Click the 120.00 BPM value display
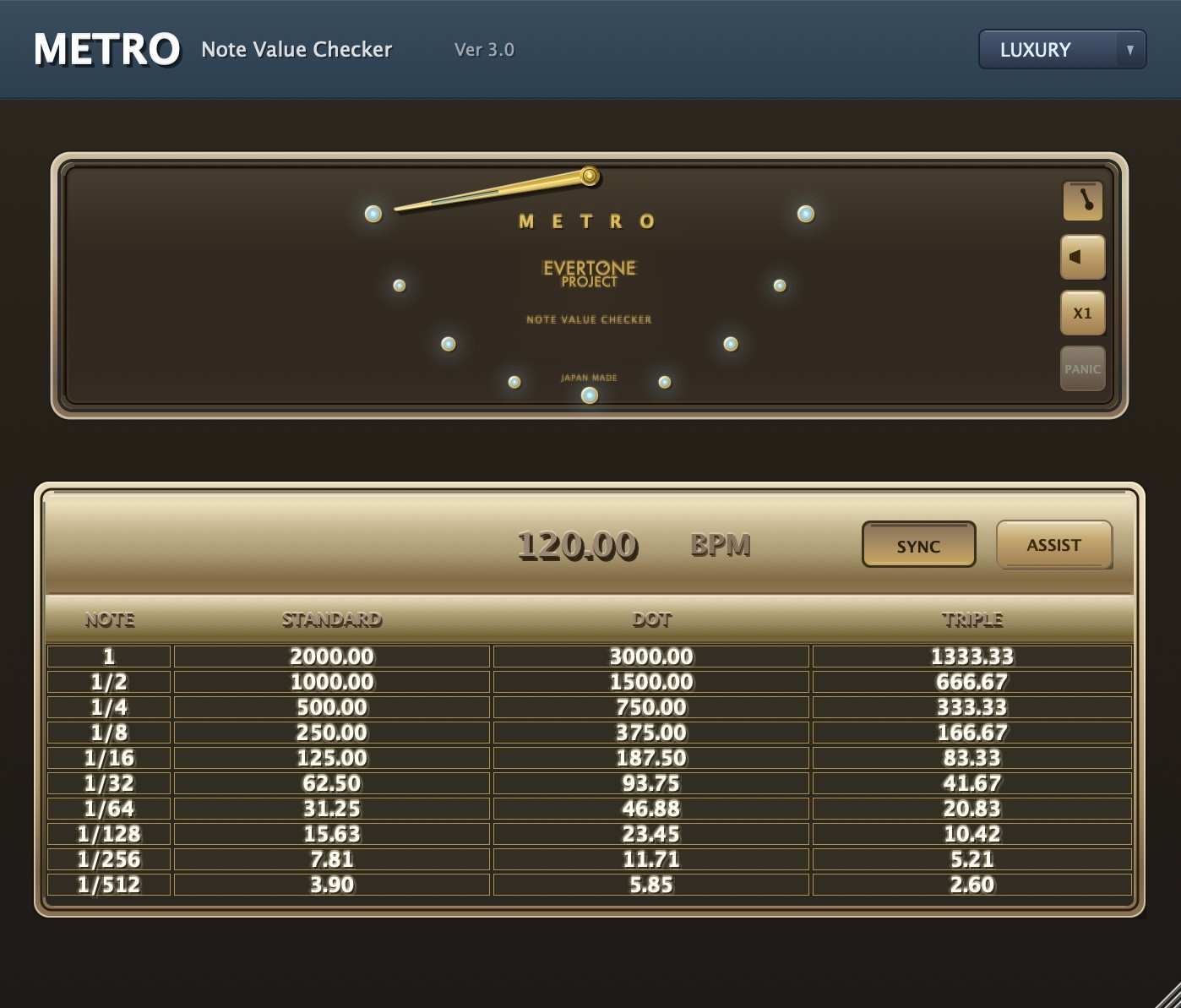1181x1008 pixels. [x=579, y=545]
